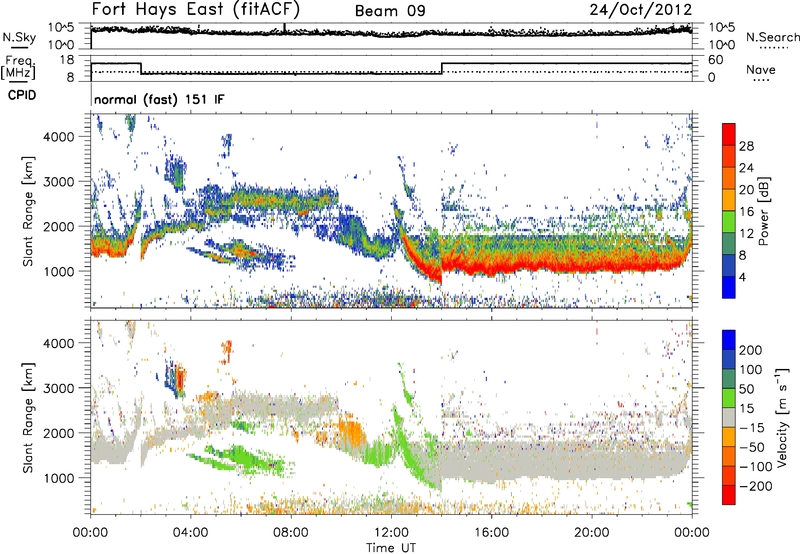Click the date '24/Oct/2012'
The image size is (800, 554).
click(641, 10)
